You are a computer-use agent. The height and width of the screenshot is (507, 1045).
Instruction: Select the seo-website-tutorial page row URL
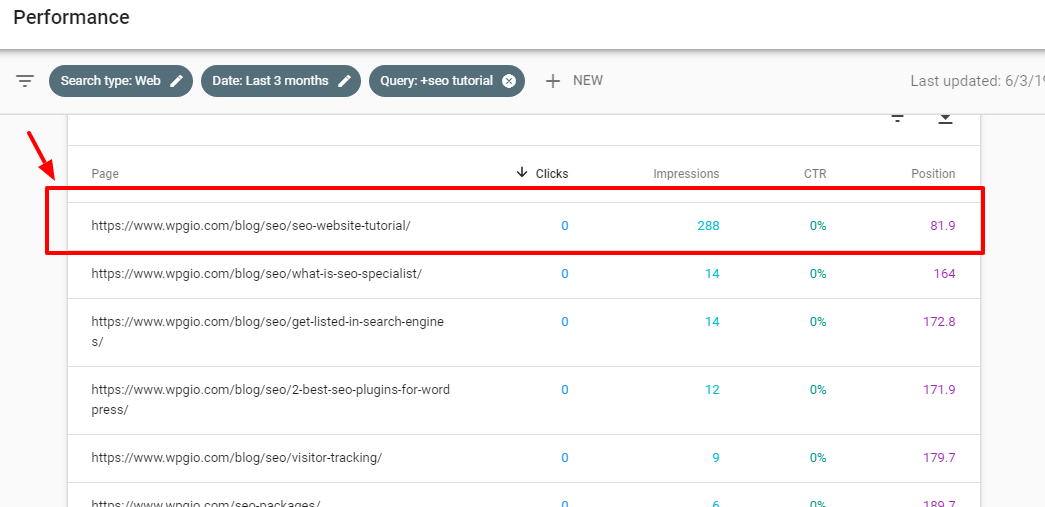251,226
